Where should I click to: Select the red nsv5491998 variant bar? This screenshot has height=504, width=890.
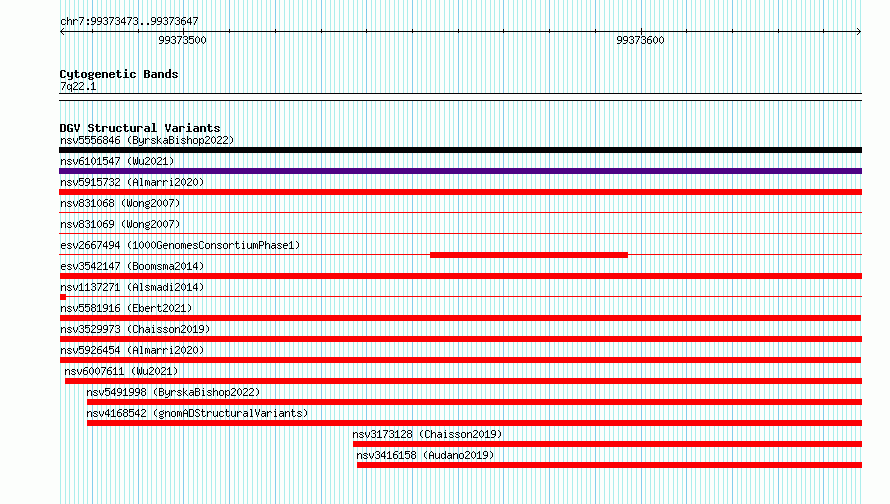point(475,402)
